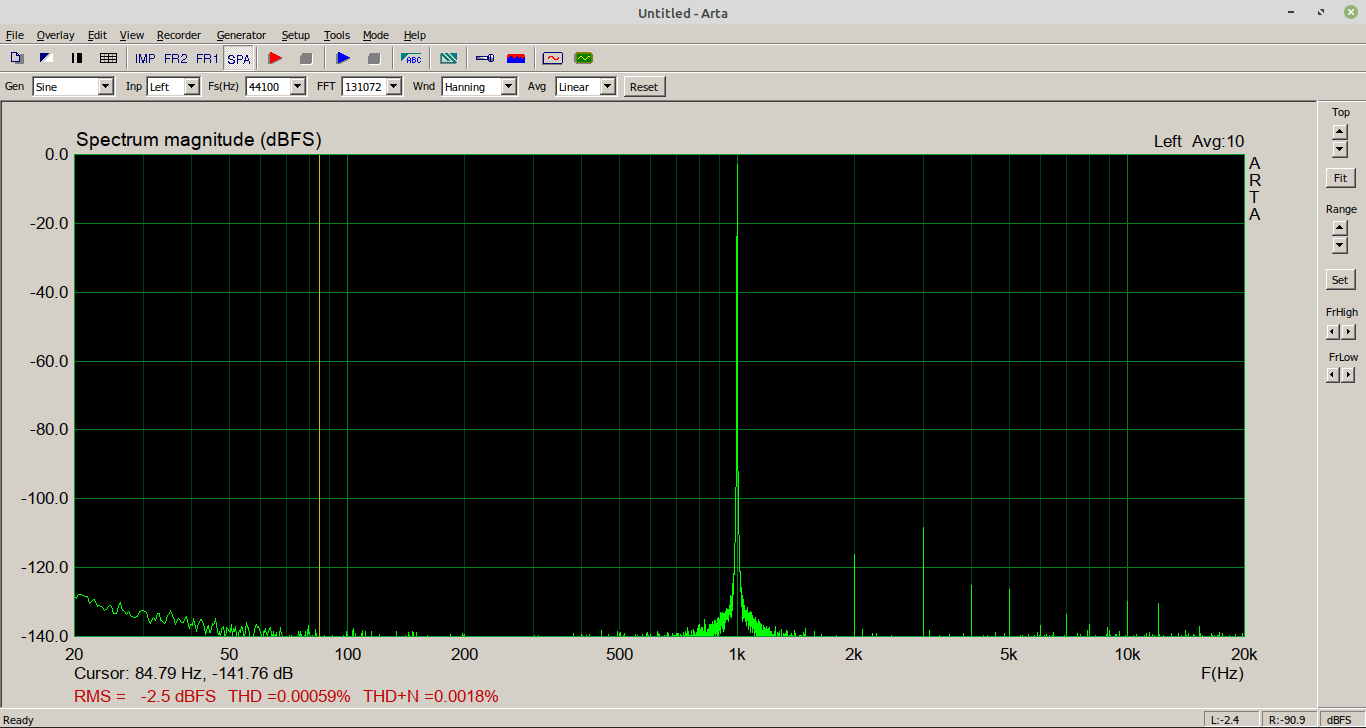Viewport: 1366px width, 728px height.
Task: Click FrLow left arrow button
Action: point(1332,375)
